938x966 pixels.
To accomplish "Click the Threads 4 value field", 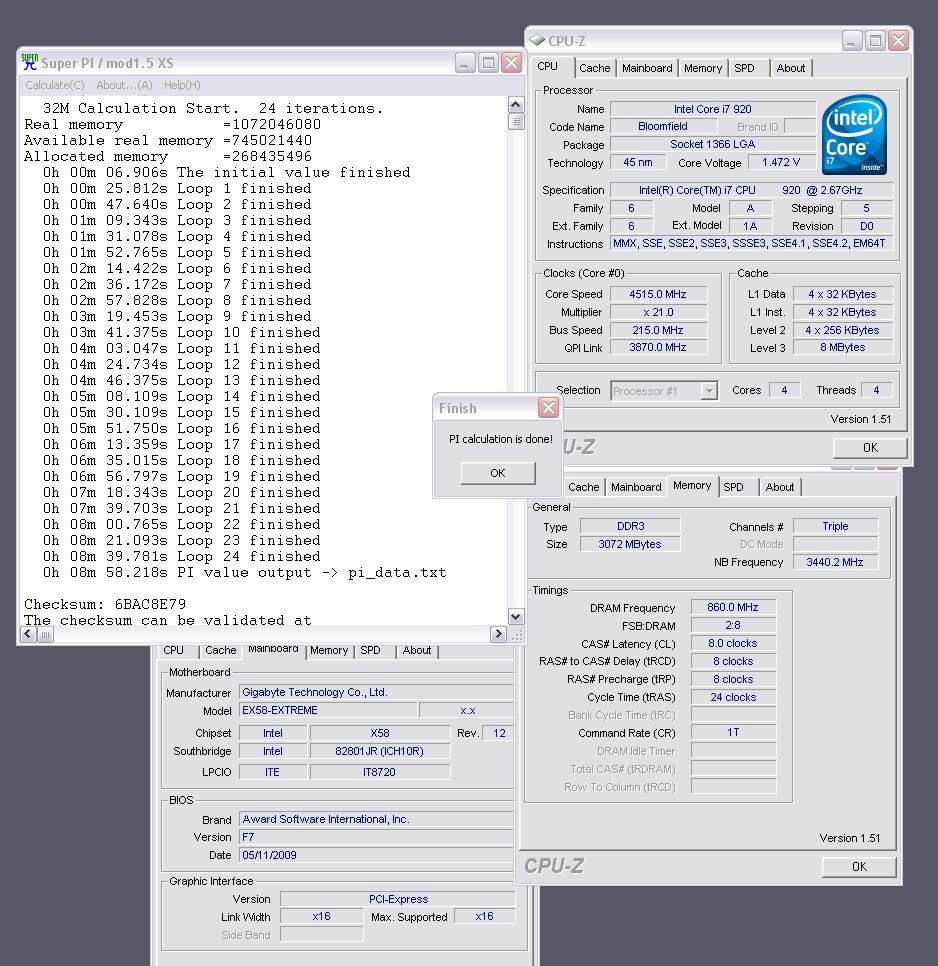I will click(x=876, y=390).
